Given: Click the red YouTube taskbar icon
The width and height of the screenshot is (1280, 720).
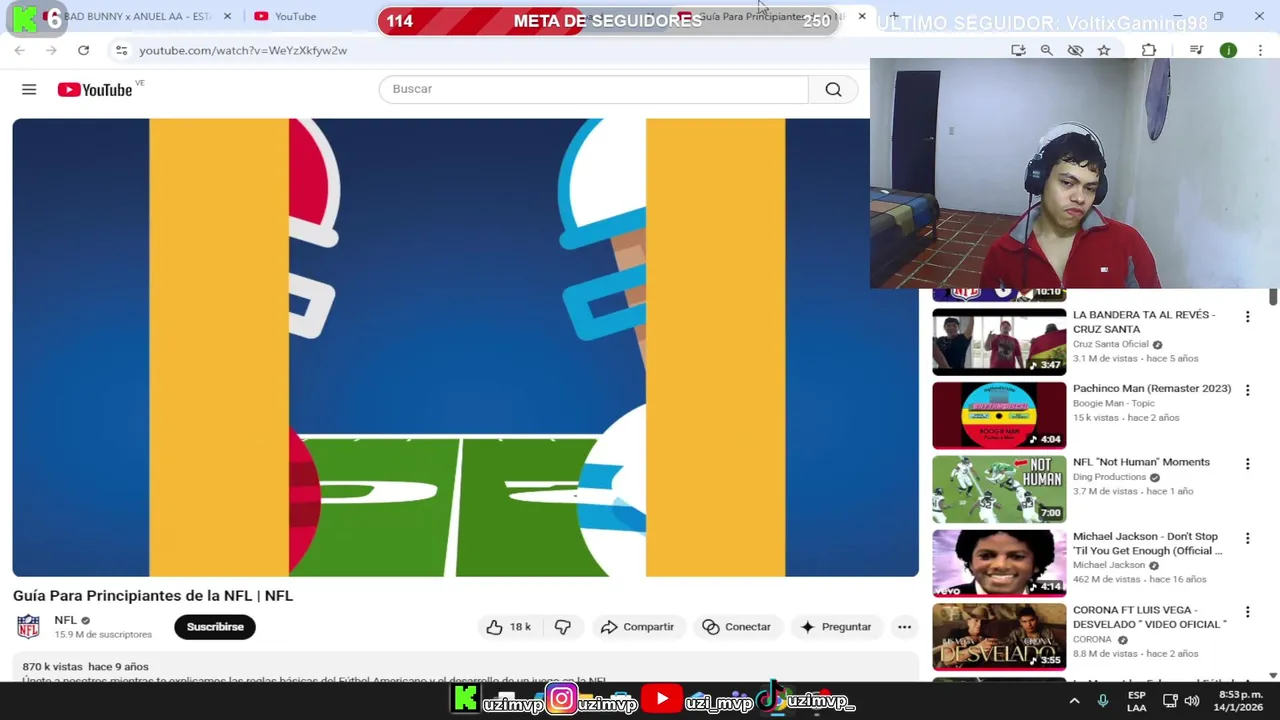Looking at the screenshot, I should 661,699.
